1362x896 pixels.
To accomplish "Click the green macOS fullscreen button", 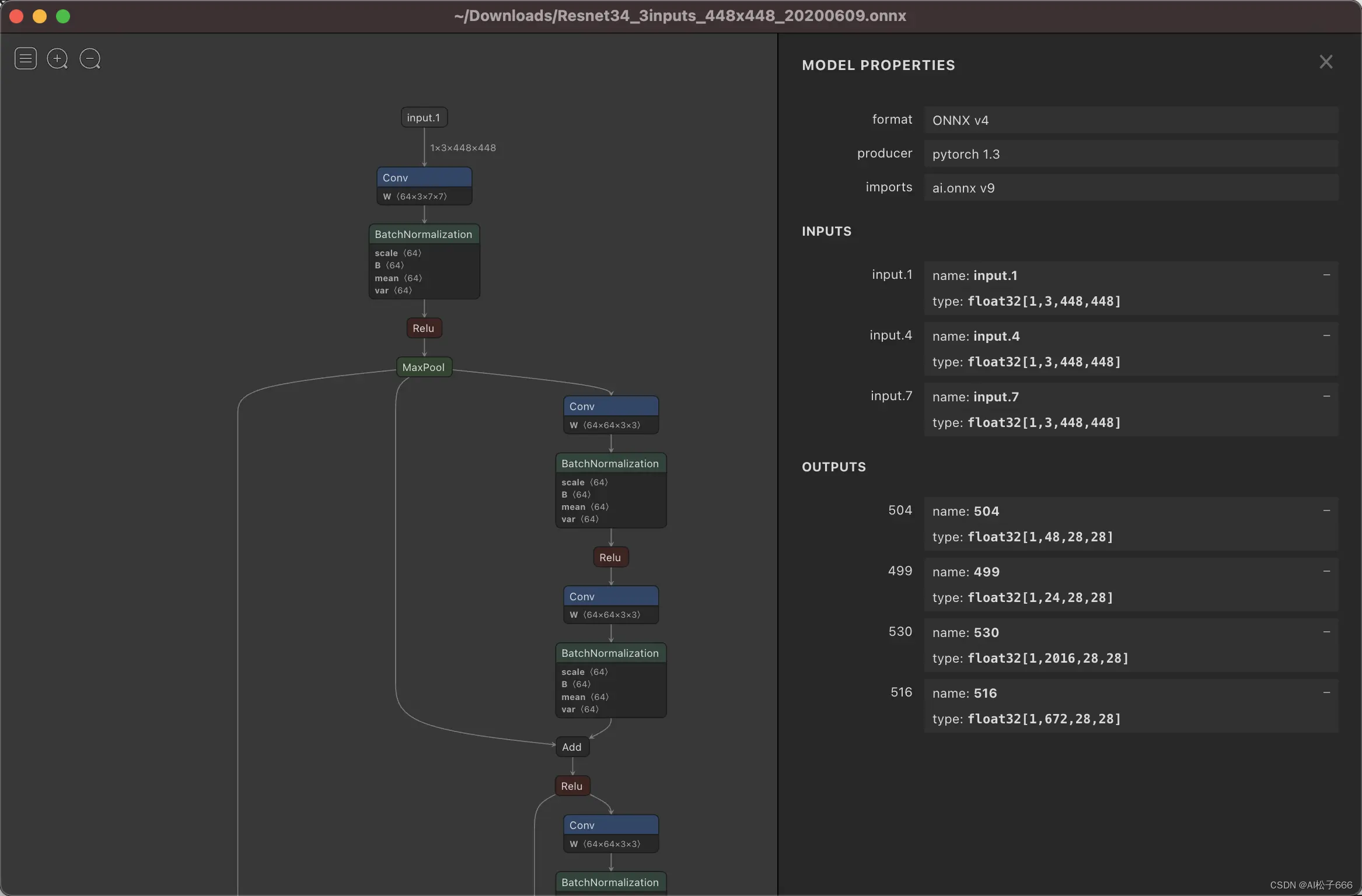I will (63, 16).
